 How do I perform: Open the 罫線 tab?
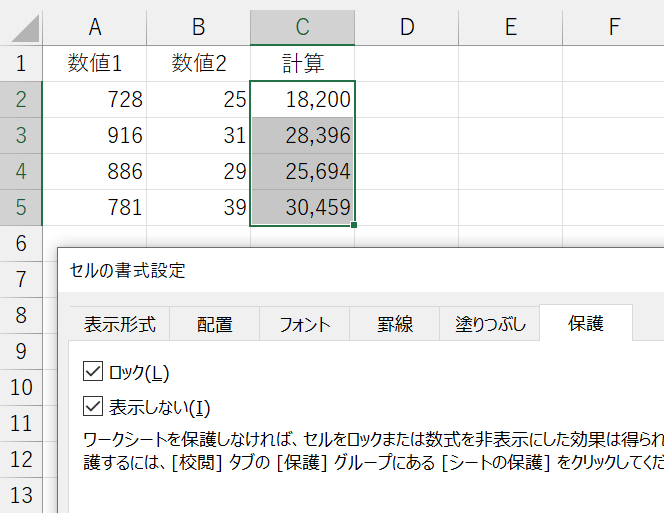395,325
